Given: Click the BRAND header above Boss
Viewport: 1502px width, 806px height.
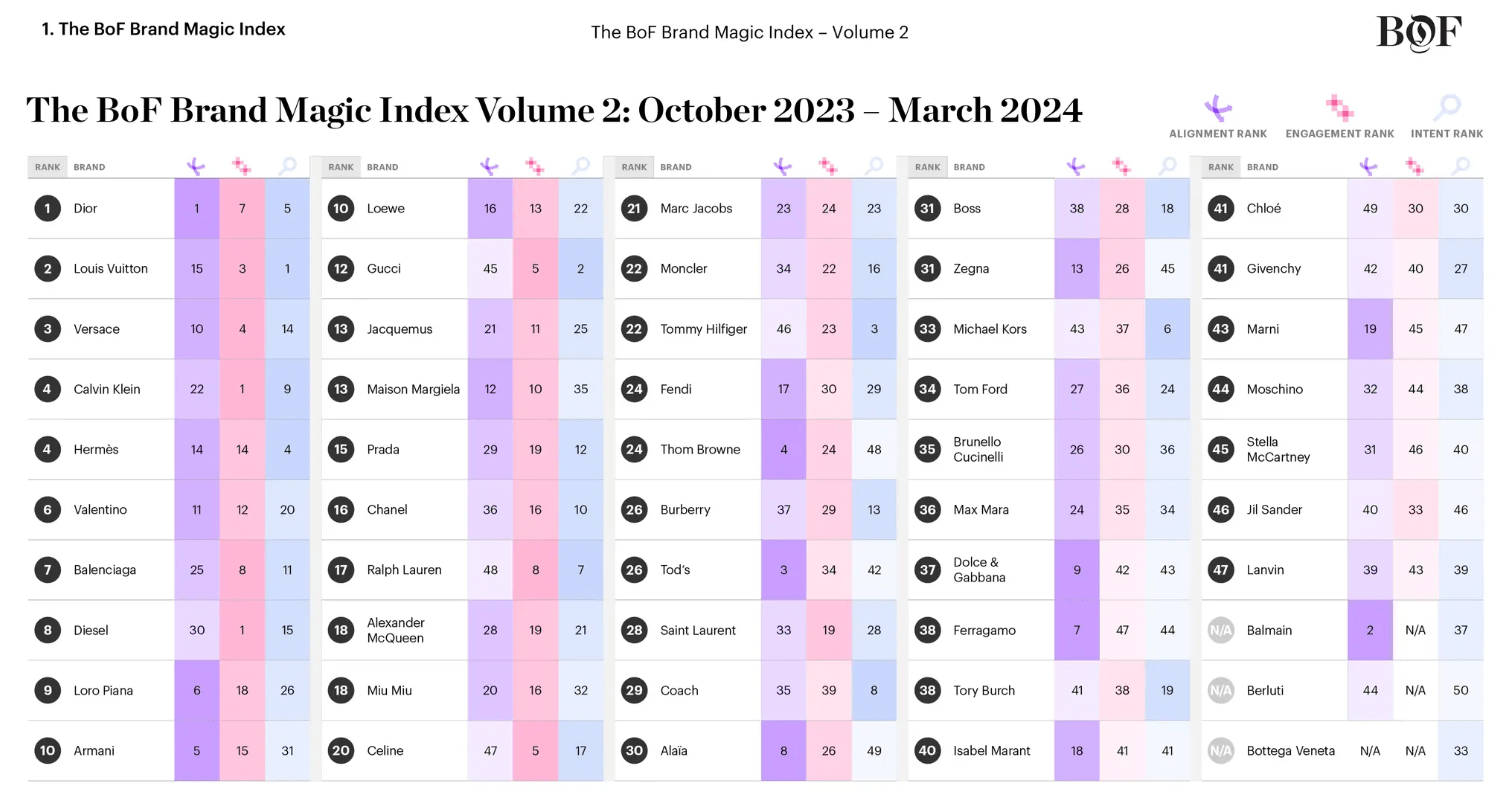Looking at the screenshot, I should (x=969, y=167).
